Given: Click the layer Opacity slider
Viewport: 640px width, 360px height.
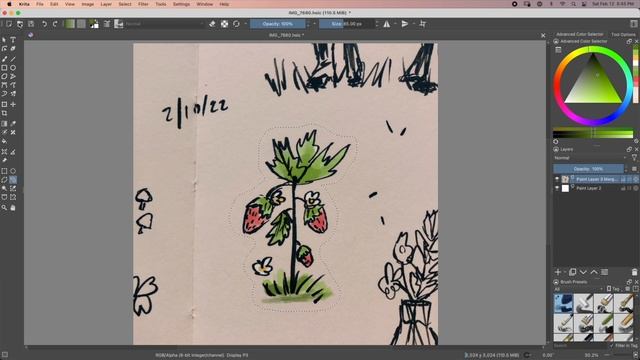Looking at the screenshot, I should tap(588, 169).
